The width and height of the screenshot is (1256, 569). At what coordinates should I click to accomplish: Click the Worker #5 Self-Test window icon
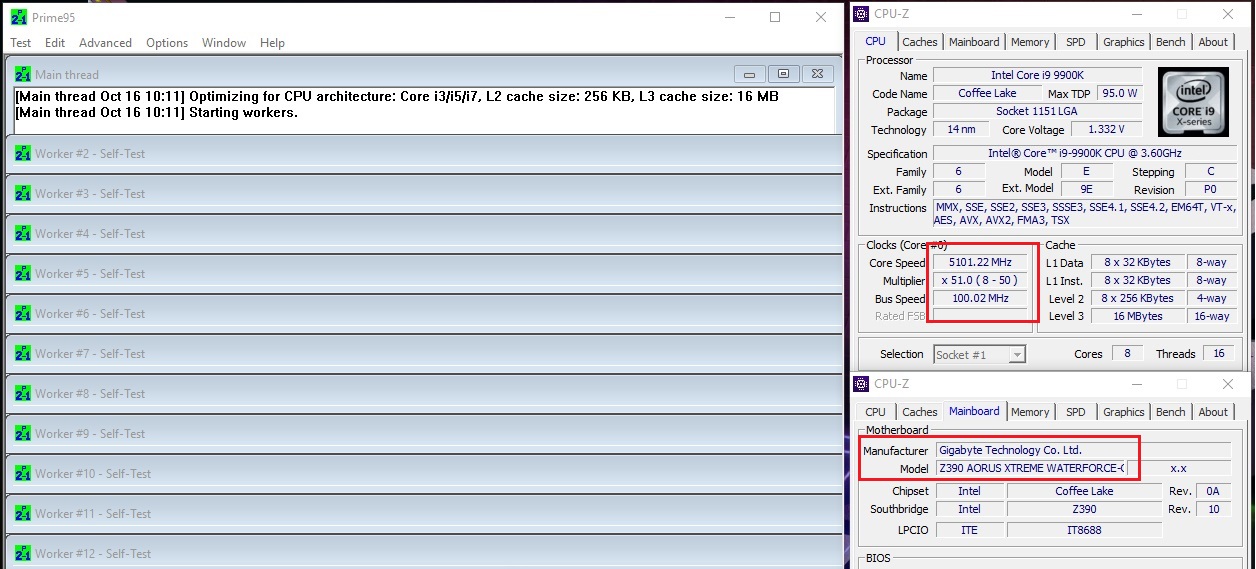[x=22, y=274]
